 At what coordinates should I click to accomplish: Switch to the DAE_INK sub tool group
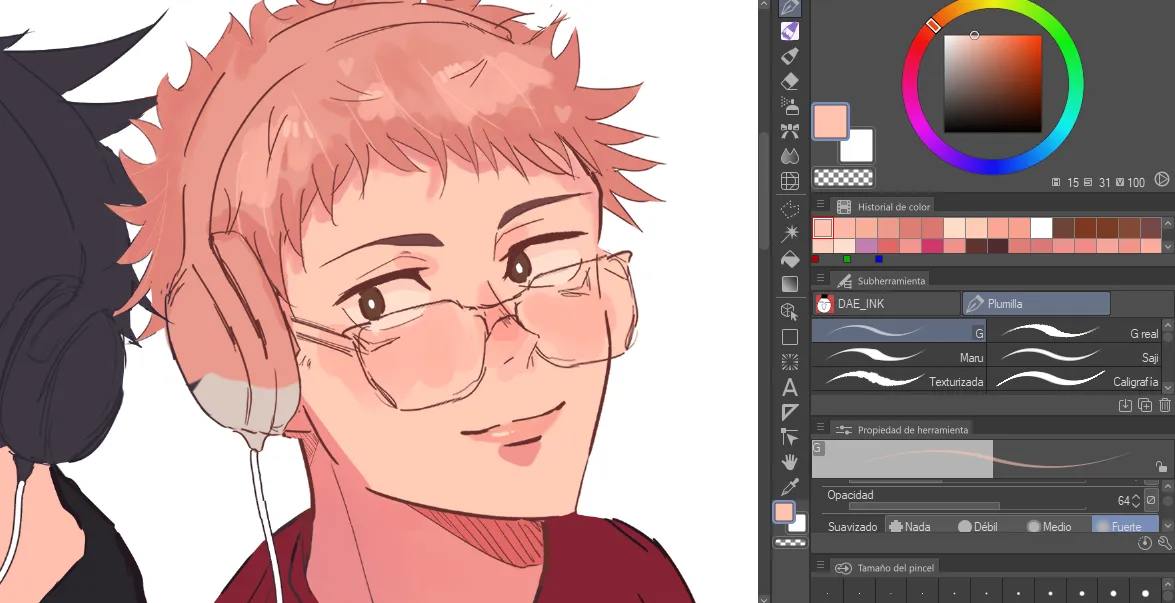[x=886, y=303]
